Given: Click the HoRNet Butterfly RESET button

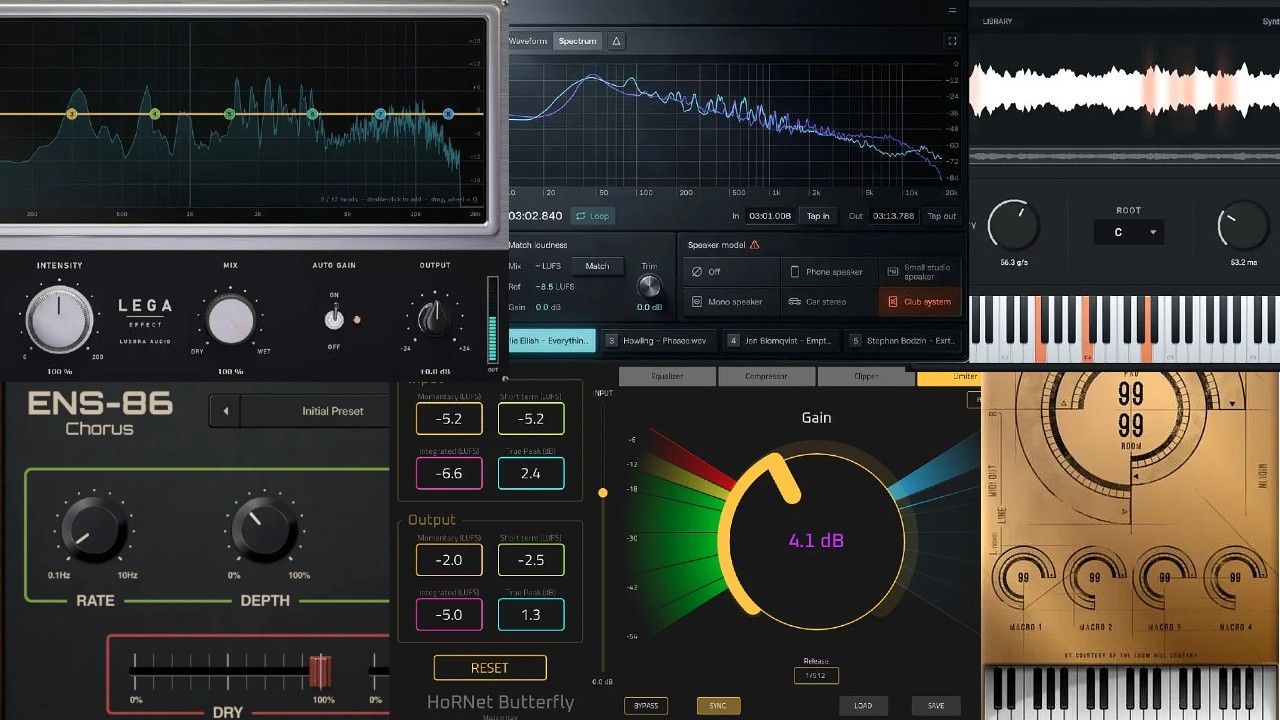Looking at the screenshot, I should click(x=490, y=667).
